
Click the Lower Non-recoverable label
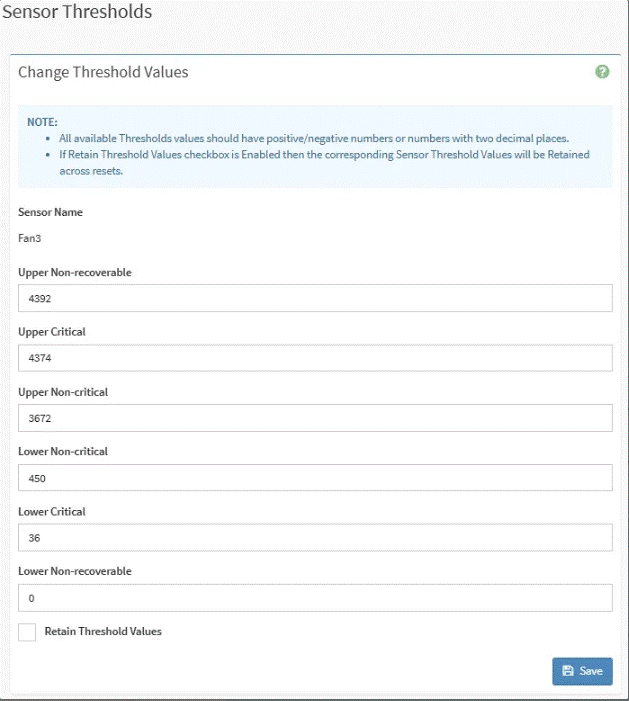tap(75, 572)
